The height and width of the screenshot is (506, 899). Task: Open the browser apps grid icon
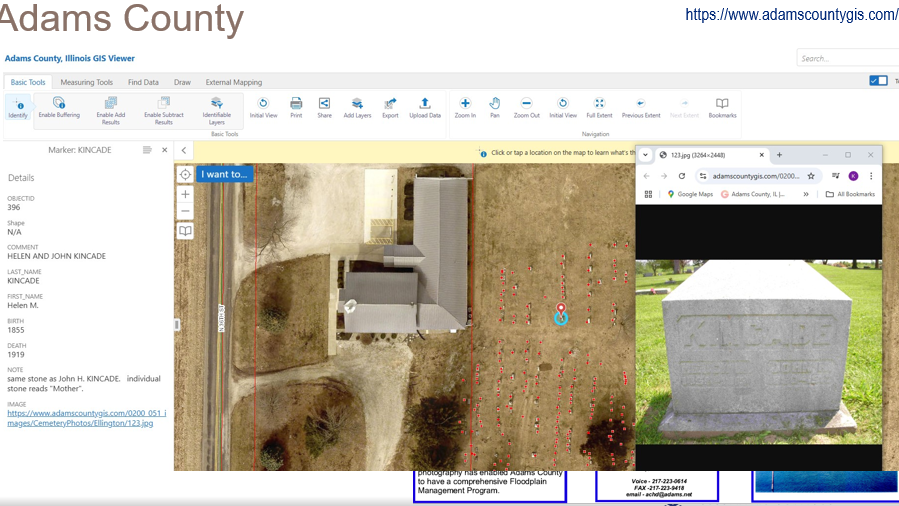point(648,194)
